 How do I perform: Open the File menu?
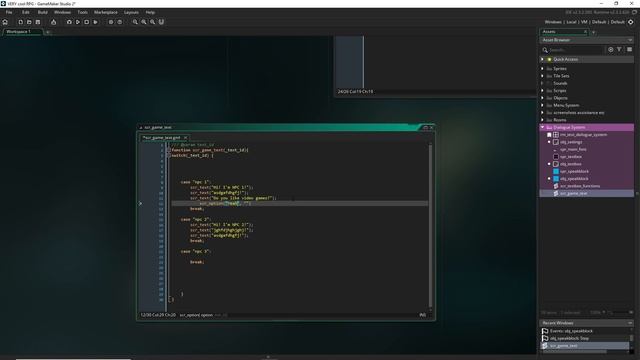coord(9,12)
